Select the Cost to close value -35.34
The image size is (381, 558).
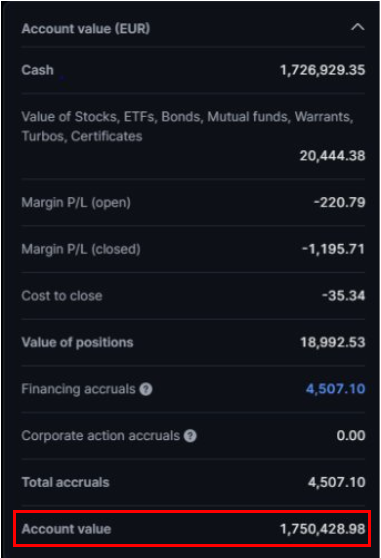(343, 296)
